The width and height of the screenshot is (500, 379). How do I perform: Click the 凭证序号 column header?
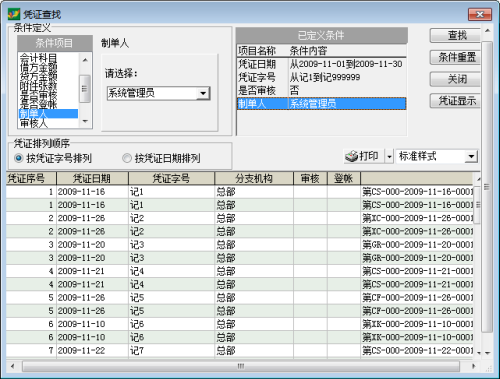click(x=31, y=179)
